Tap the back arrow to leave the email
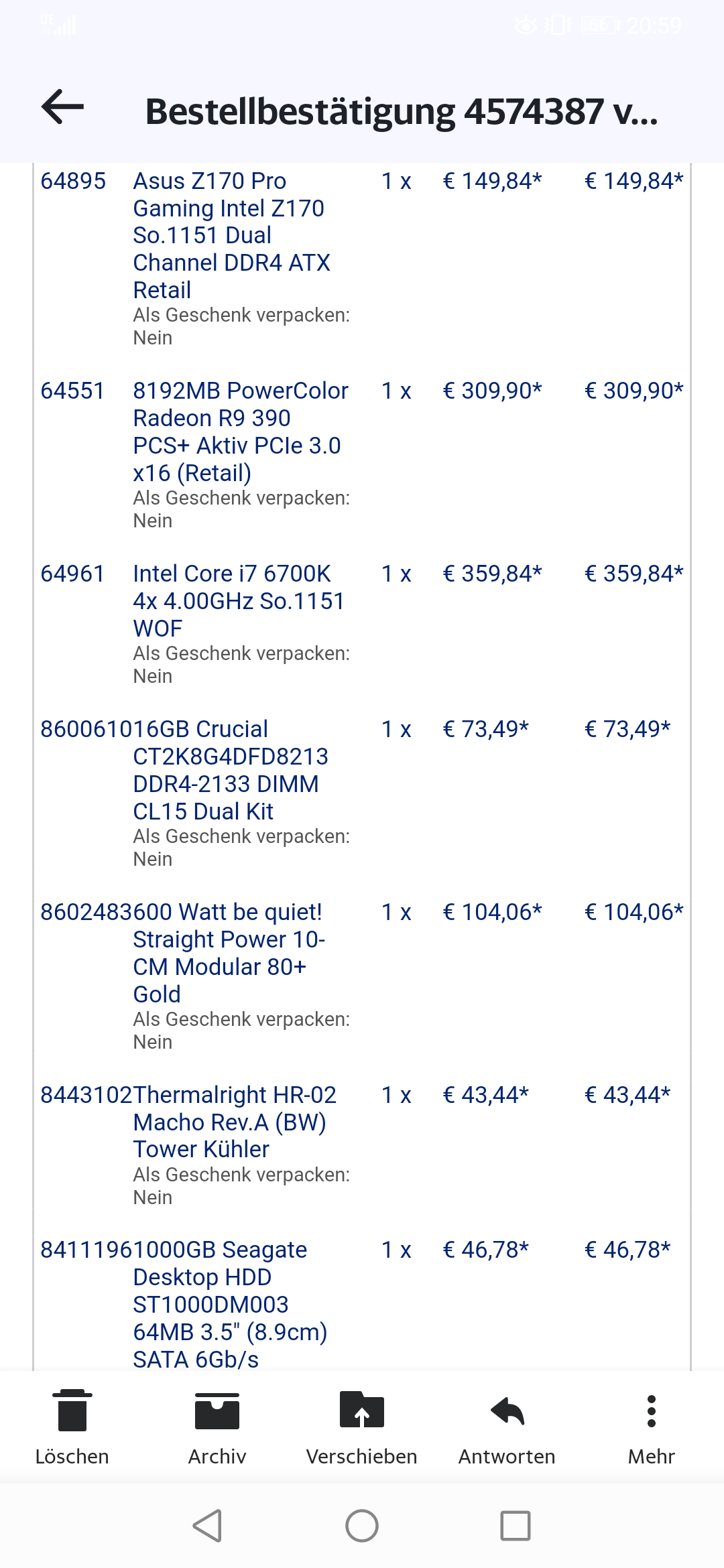The image size is (724, 1568). pos(63,107)
